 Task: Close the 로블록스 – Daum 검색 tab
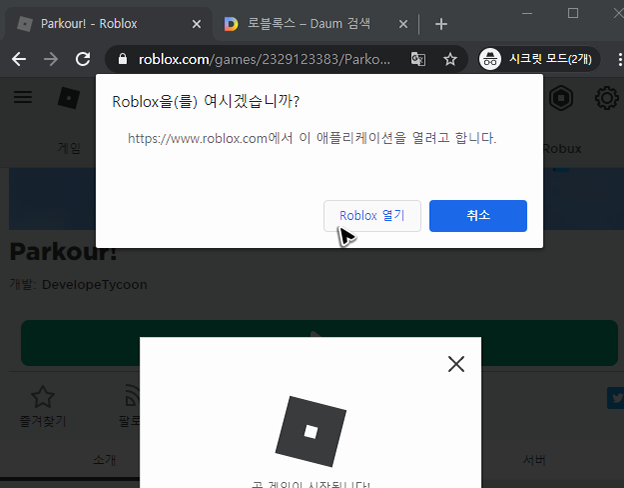click(x=403, y=24)
